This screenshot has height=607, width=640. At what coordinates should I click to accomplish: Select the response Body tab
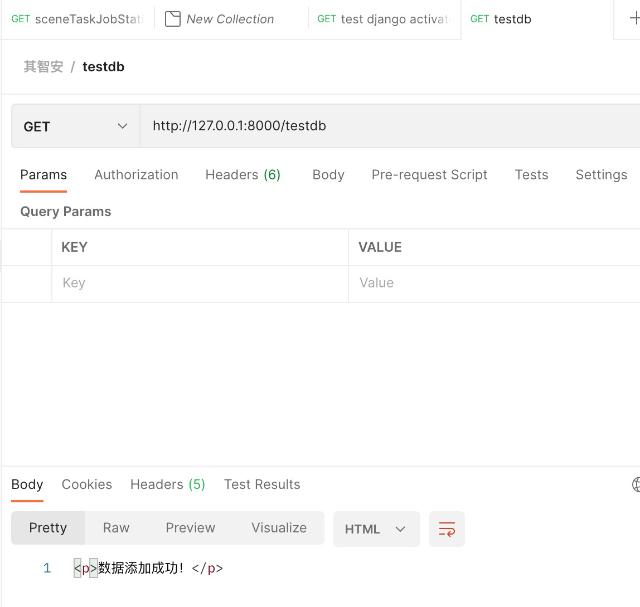(x=27, y=485)
